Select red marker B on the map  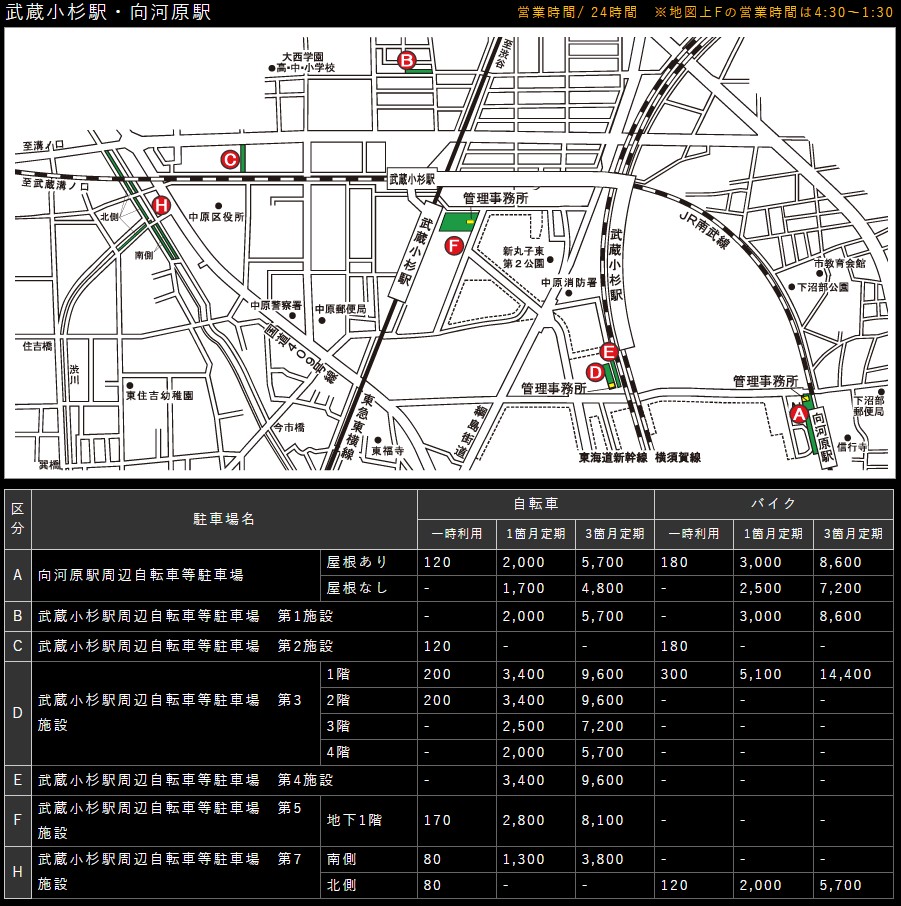click(407, 61)
